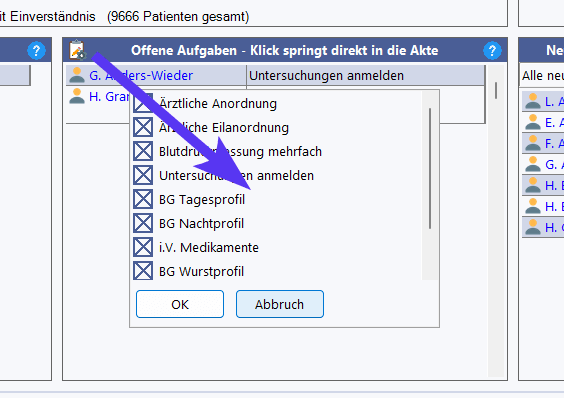Toggle Blutdruckmessung mehrfach checkbox
564x398 pixels.
click(143, 151)
